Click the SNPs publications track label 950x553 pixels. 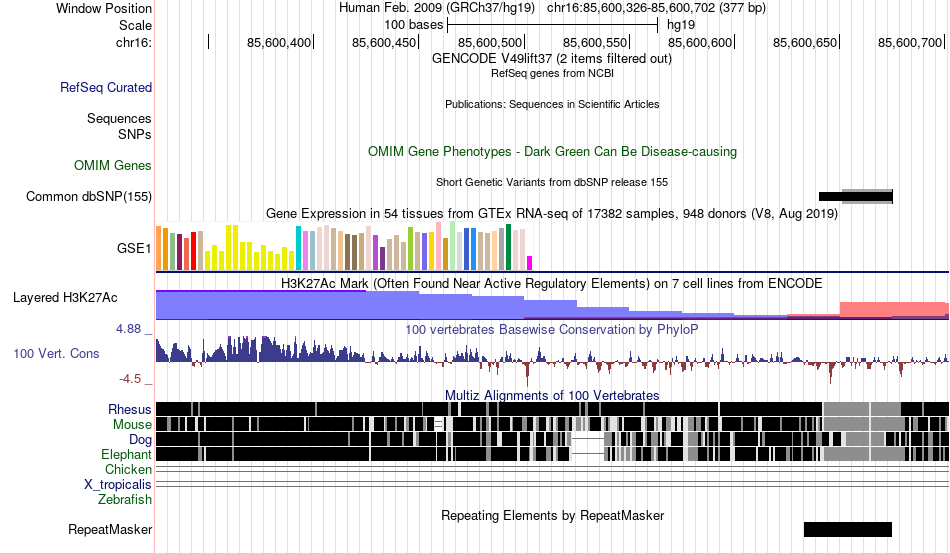point(135,134)
